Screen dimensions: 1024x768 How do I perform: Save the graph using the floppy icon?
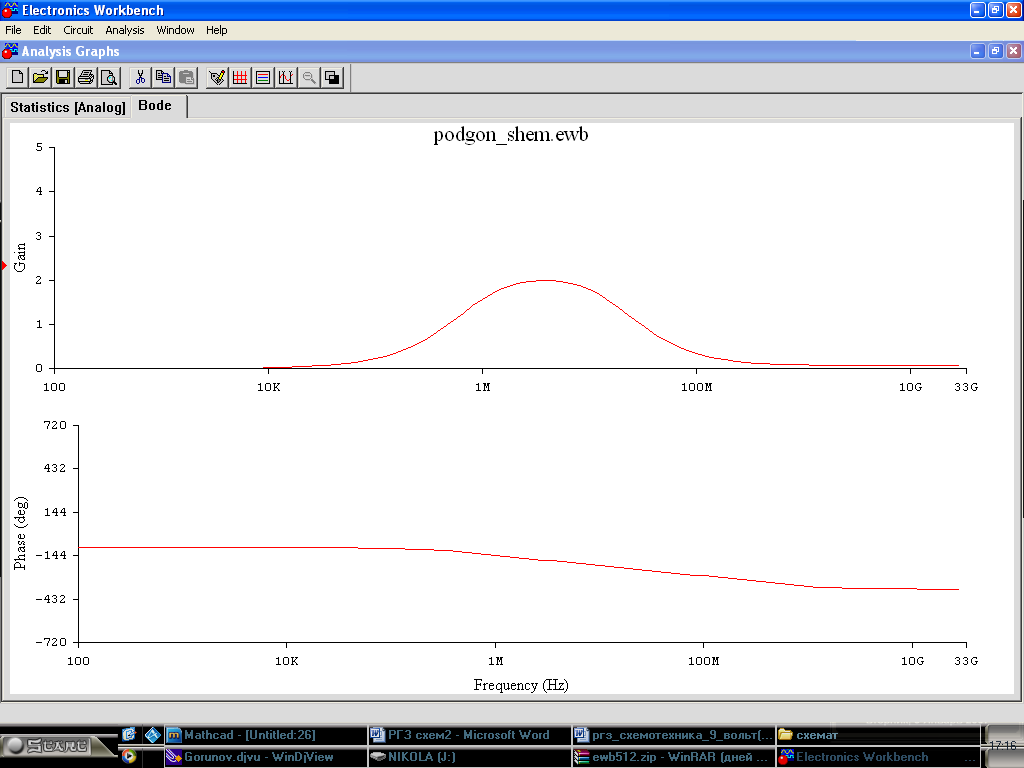63,78
